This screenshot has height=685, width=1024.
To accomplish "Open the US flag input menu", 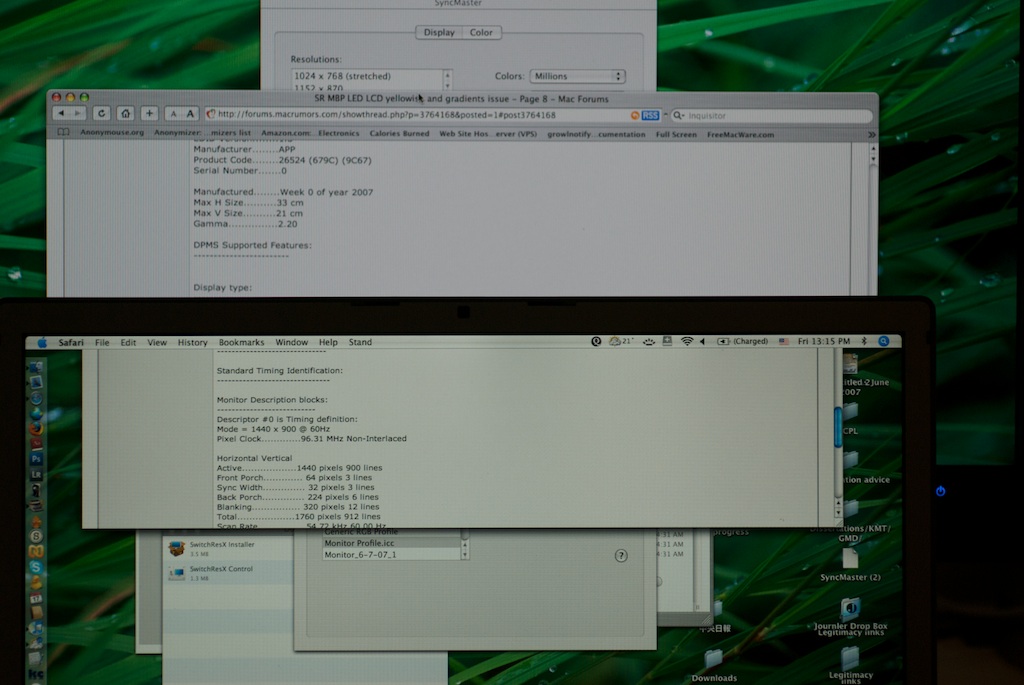I will pyautogui.click(x=784, y=341).
